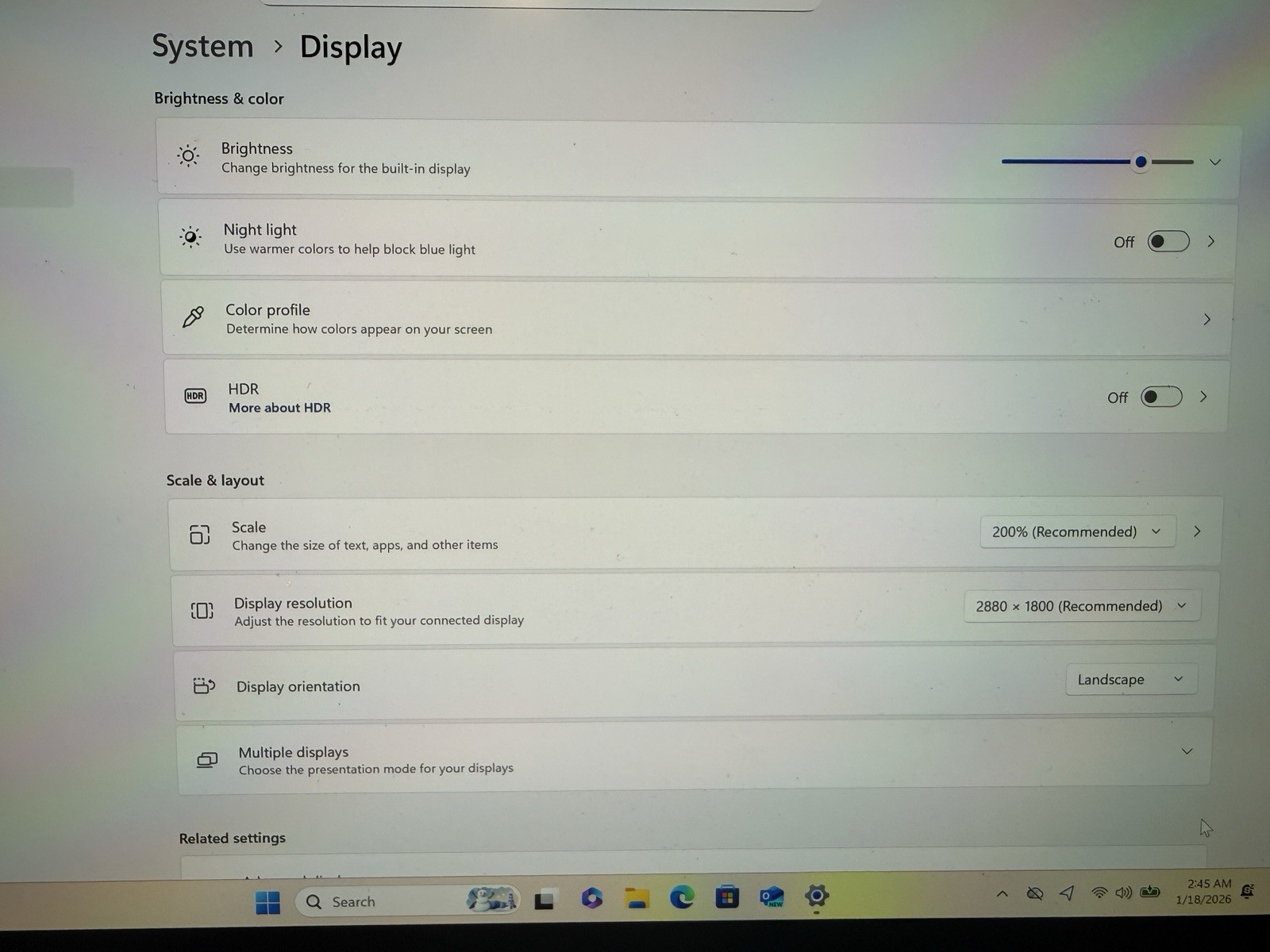Click the Night light icon
The width and height of the screenshot is (1270, 952).
click(190, 236)
